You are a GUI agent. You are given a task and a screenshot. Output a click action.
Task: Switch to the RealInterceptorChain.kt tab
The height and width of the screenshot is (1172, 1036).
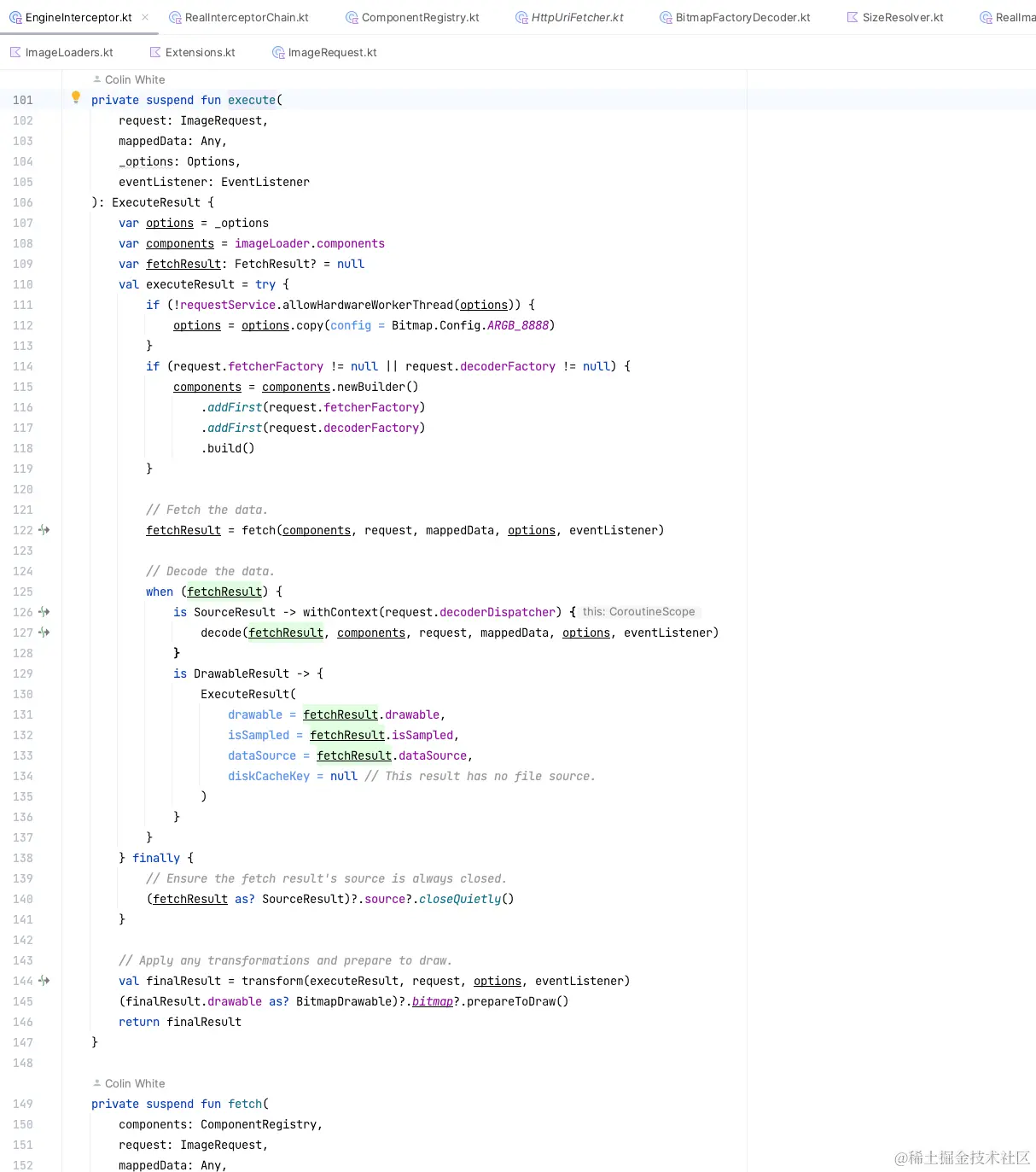239,17
